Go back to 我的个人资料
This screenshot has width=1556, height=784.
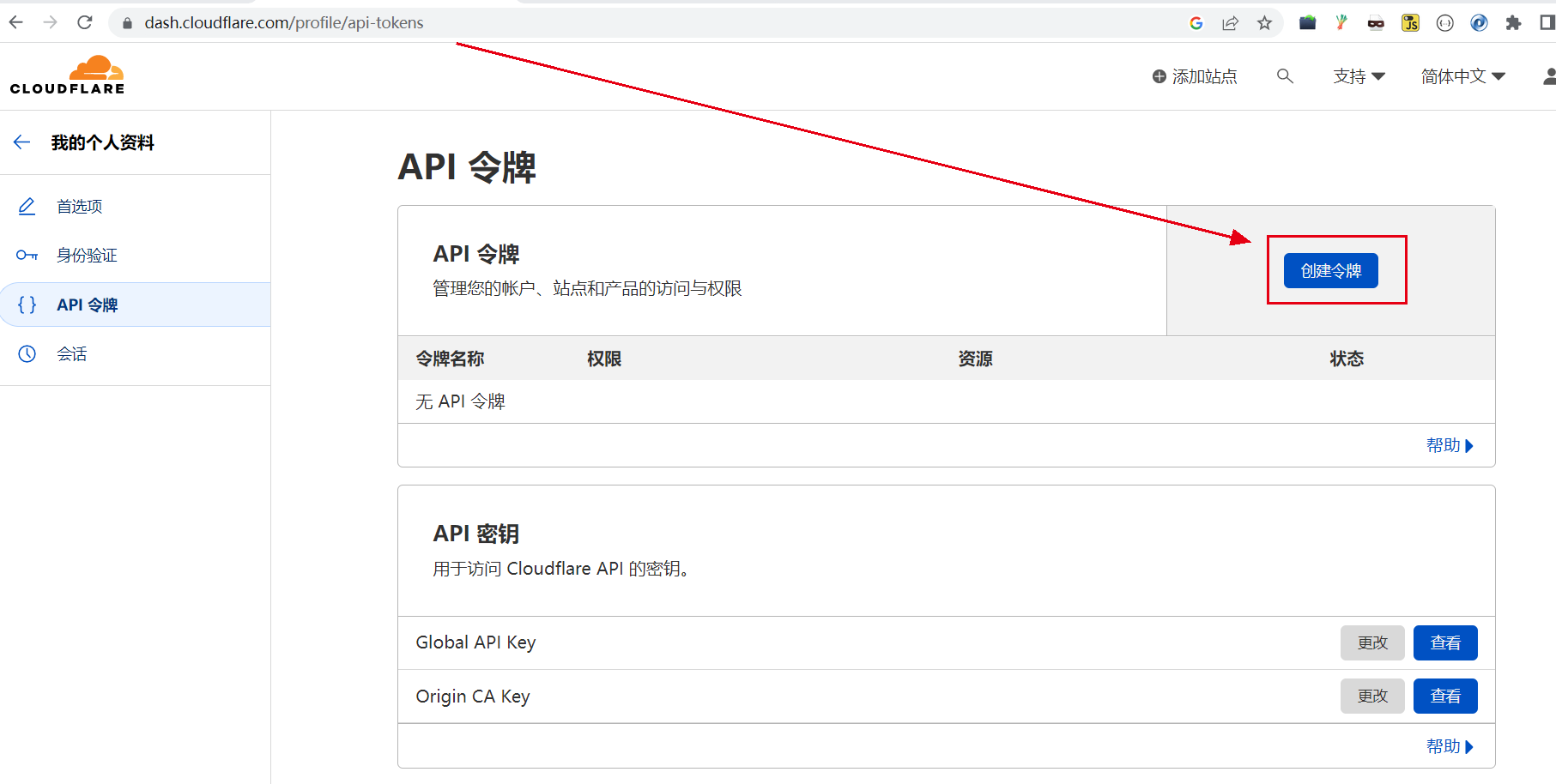tap(102, 142)
